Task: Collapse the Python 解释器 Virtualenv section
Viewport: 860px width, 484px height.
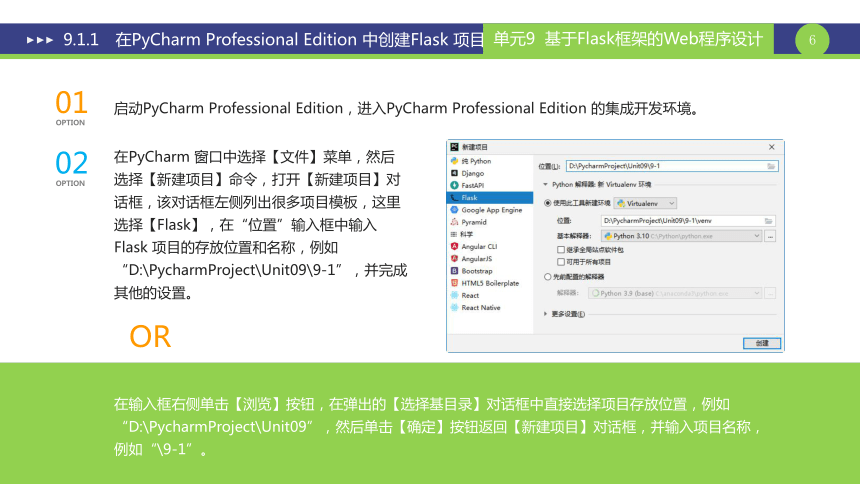Action: pyautogui.click(x=545, y=184)
